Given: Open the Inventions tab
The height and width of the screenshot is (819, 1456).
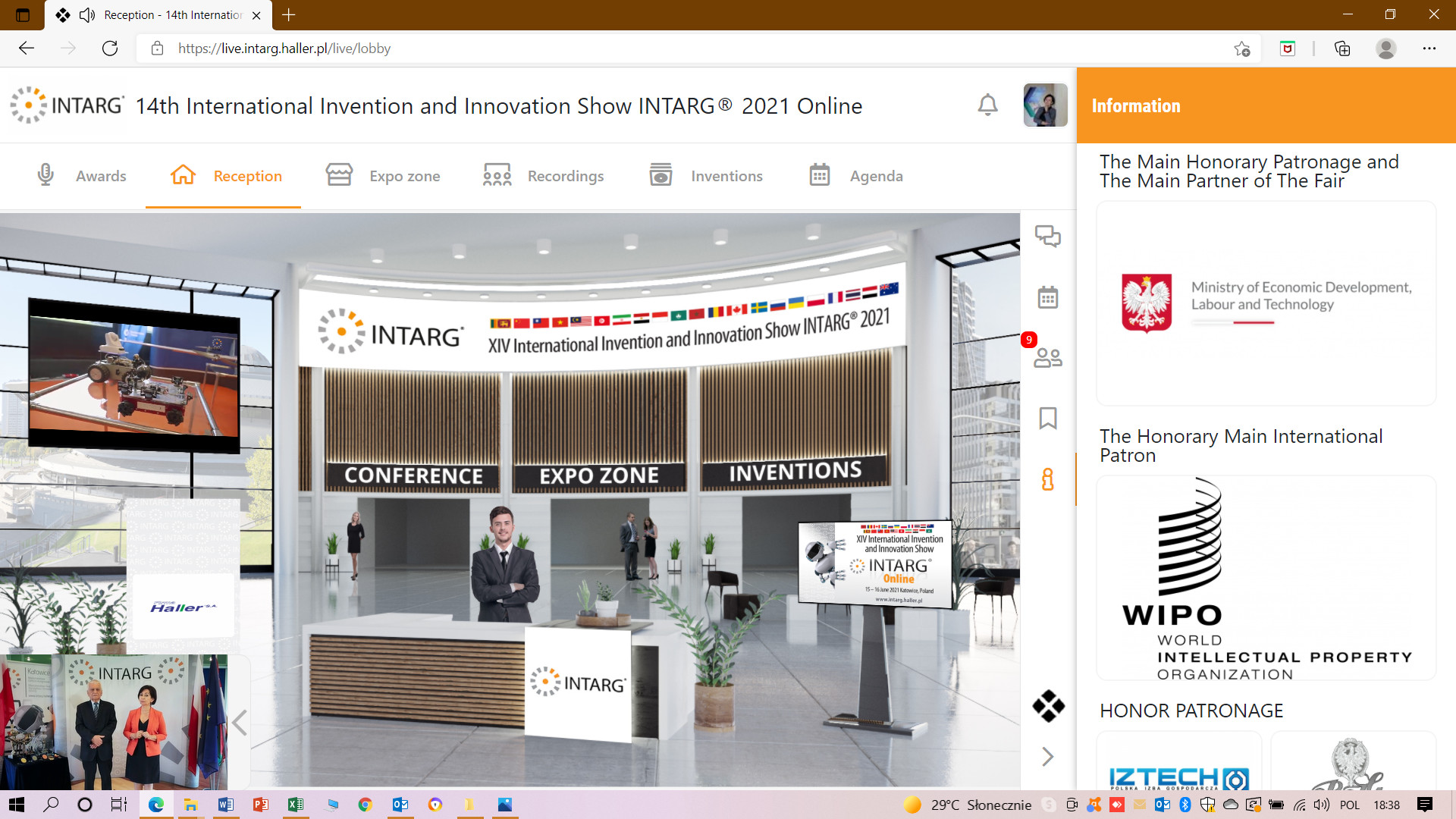Looking at the screenshot, I should 706,176.
